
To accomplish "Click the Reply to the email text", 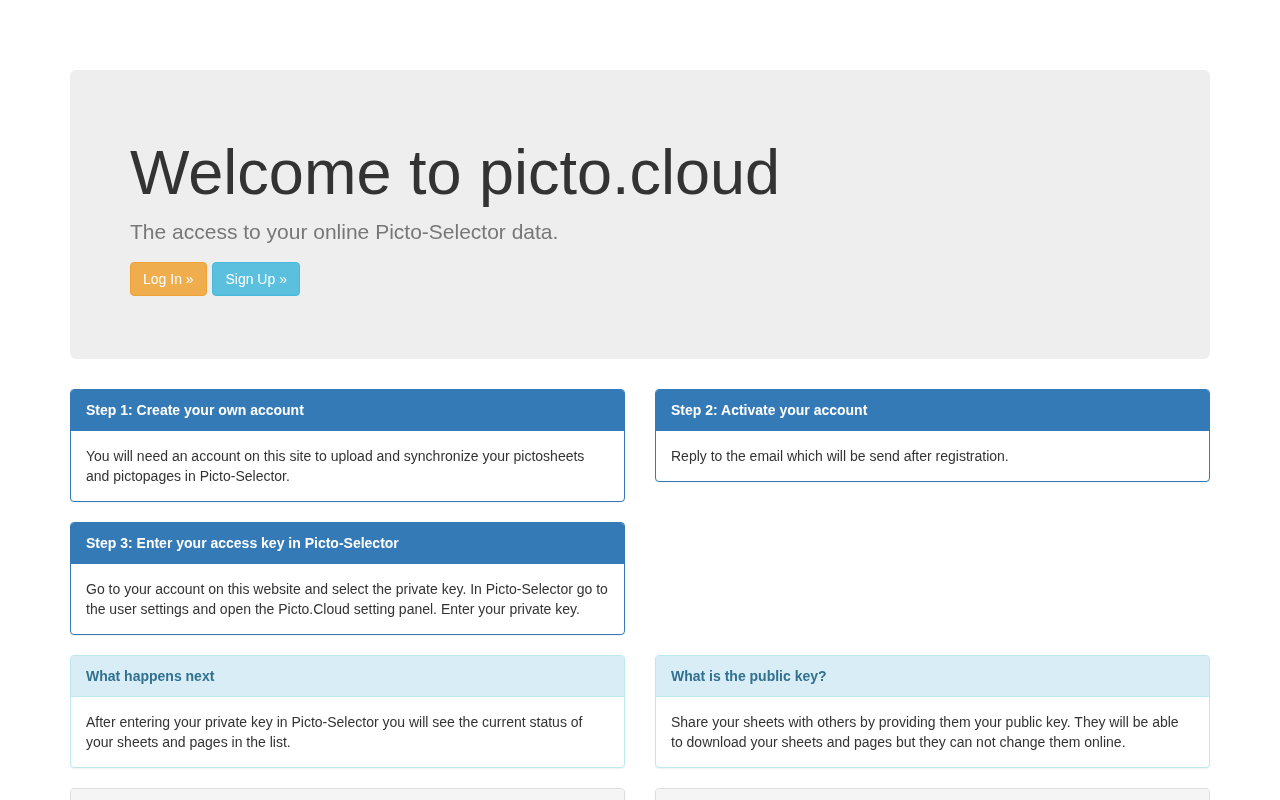I will 840,456.
